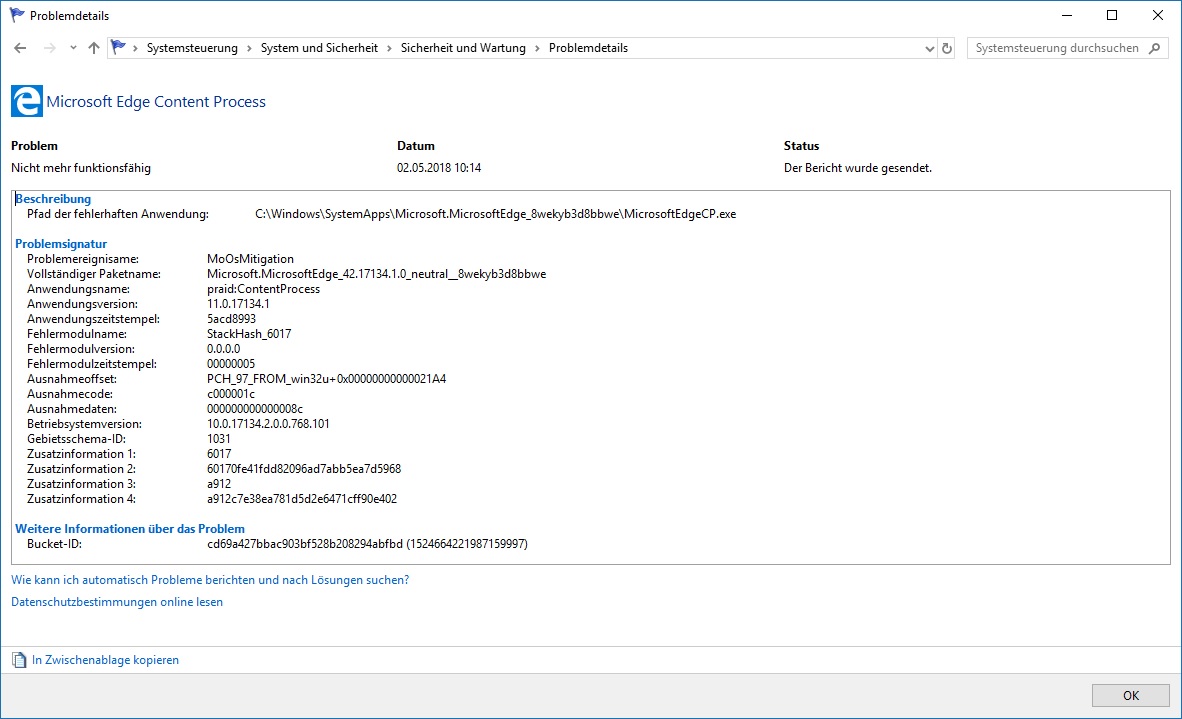Screen dimensions: 1182x719
Task: Click the flag icon in address bar
Action: click(x=118, y=47)
